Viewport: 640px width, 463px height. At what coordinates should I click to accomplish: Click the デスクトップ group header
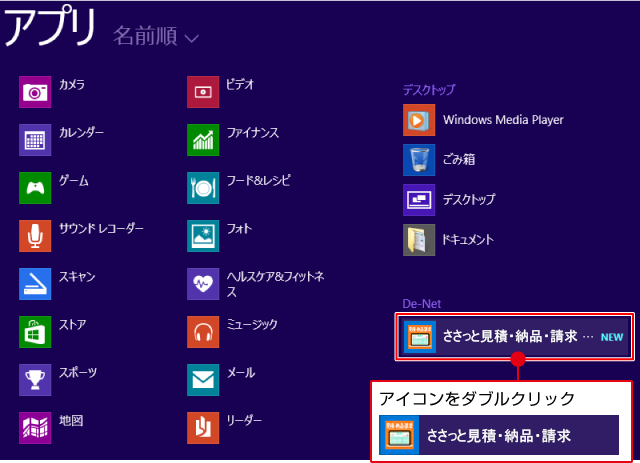pyautogui.click(x=429, y=90)
